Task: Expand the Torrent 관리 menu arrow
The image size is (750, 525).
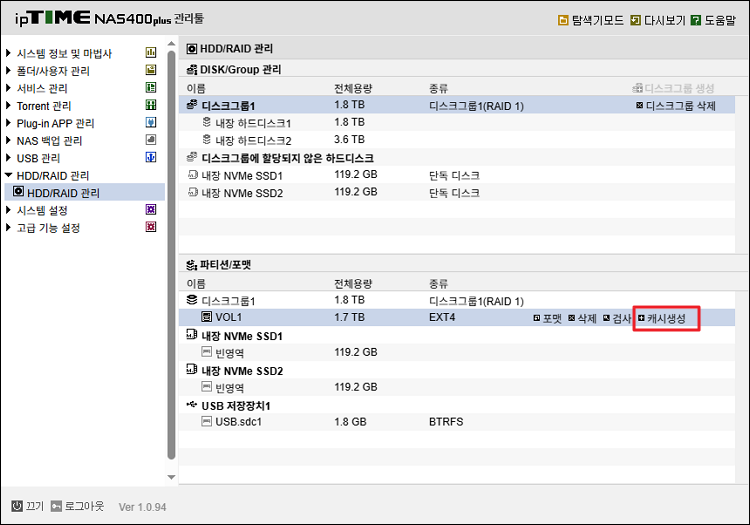Action: point(9,106)
